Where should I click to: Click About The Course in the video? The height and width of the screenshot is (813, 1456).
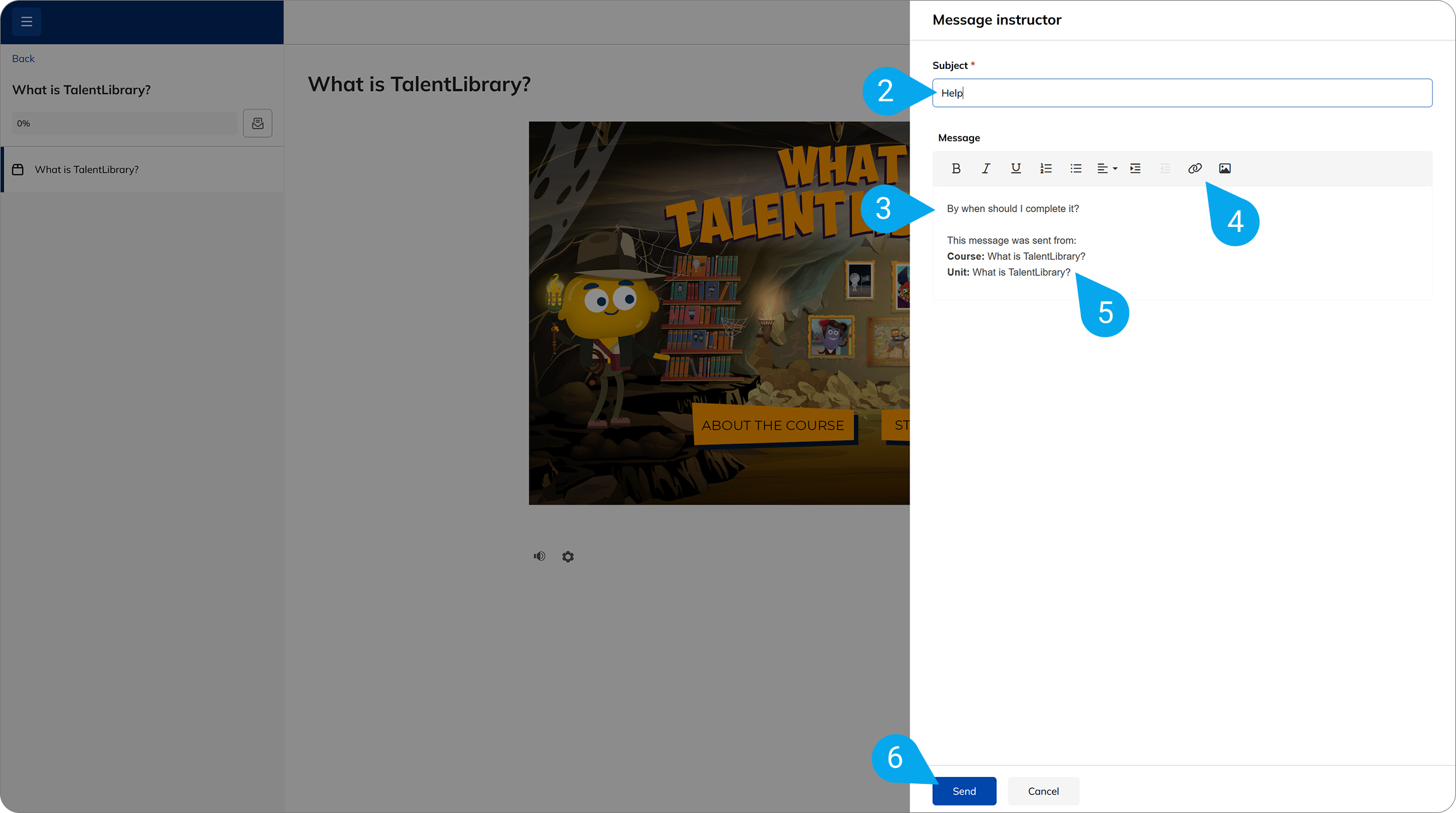772,425
